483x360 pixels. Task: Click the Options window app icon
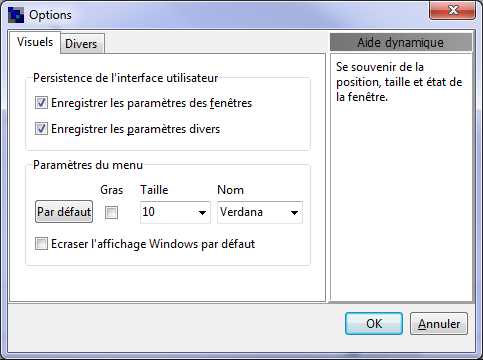pyautogui.click(x=16, y=15)
